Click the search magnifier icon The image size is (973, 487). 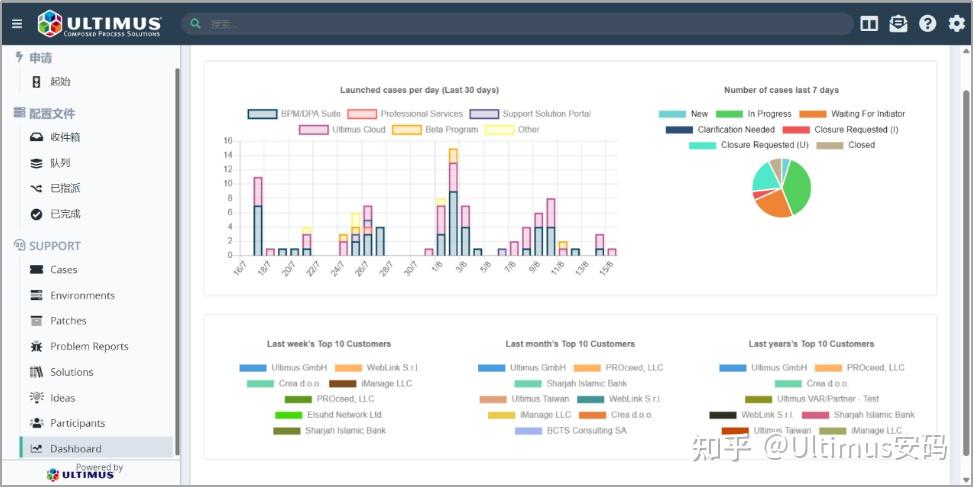[195, 24]
